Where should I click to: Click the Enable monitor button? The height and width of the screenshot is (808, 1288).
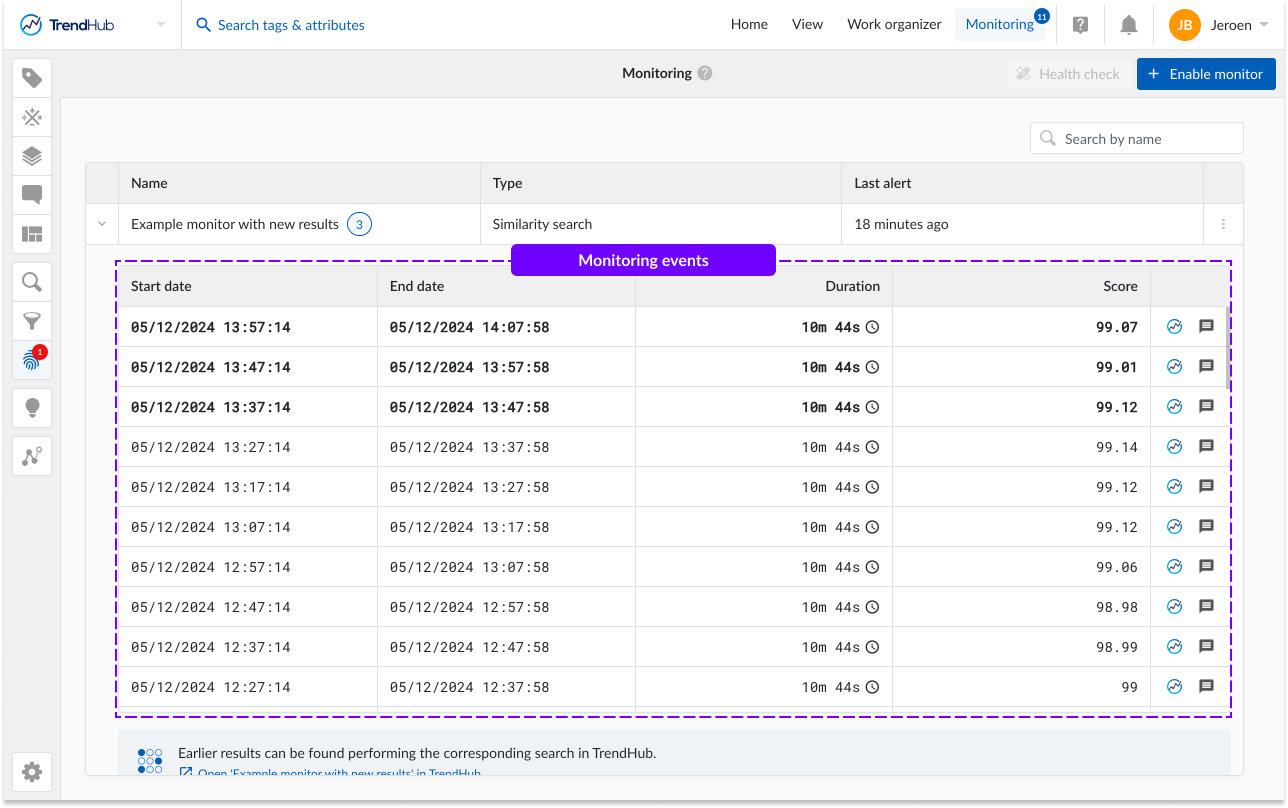point(1206,74)
